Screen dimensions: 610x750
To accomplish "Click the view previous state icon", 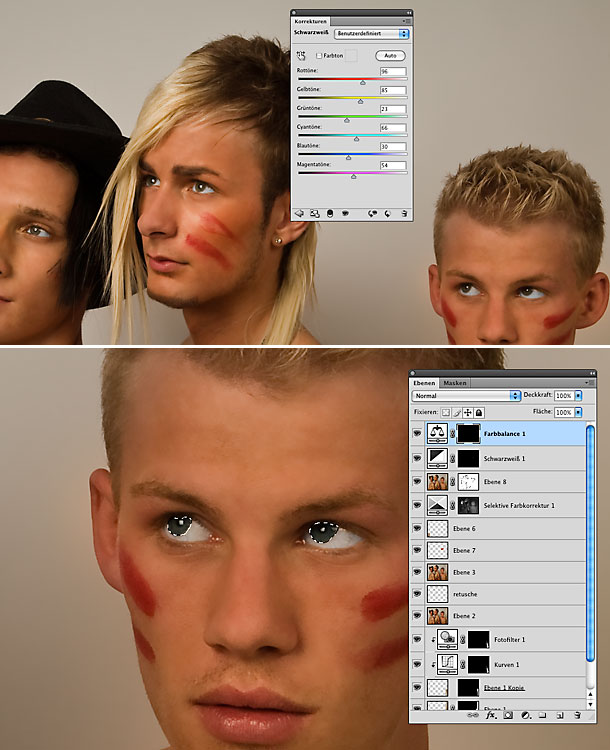I will click(x=372, y=214).
